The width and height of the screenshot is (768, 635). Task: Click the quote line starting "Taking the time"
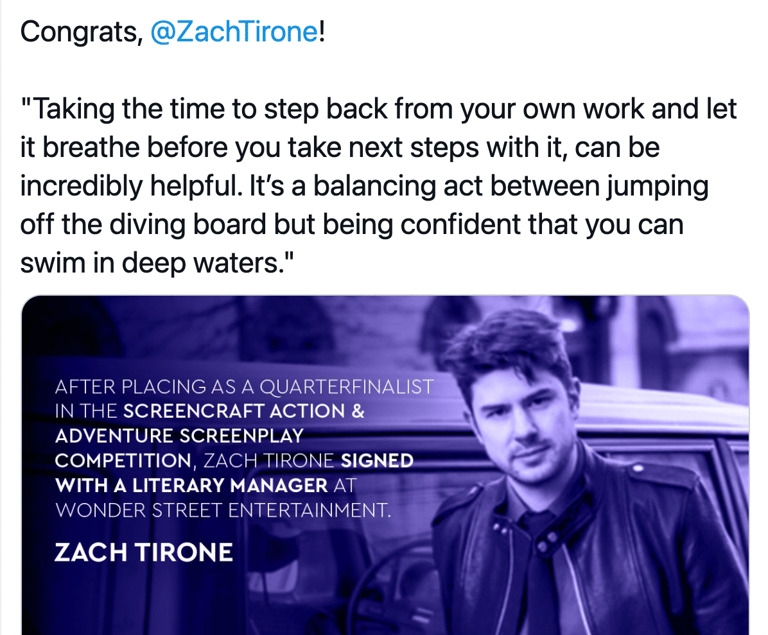point(379,109)
